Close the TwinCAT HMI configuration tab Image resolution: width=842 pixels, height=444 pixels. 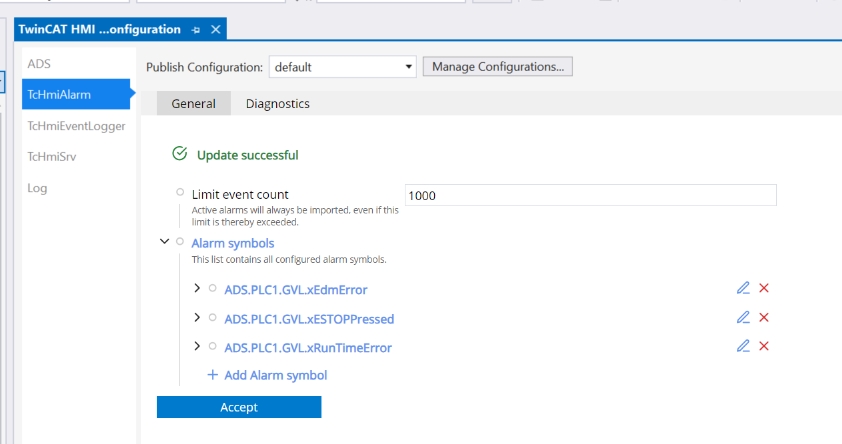pos(216,30)
